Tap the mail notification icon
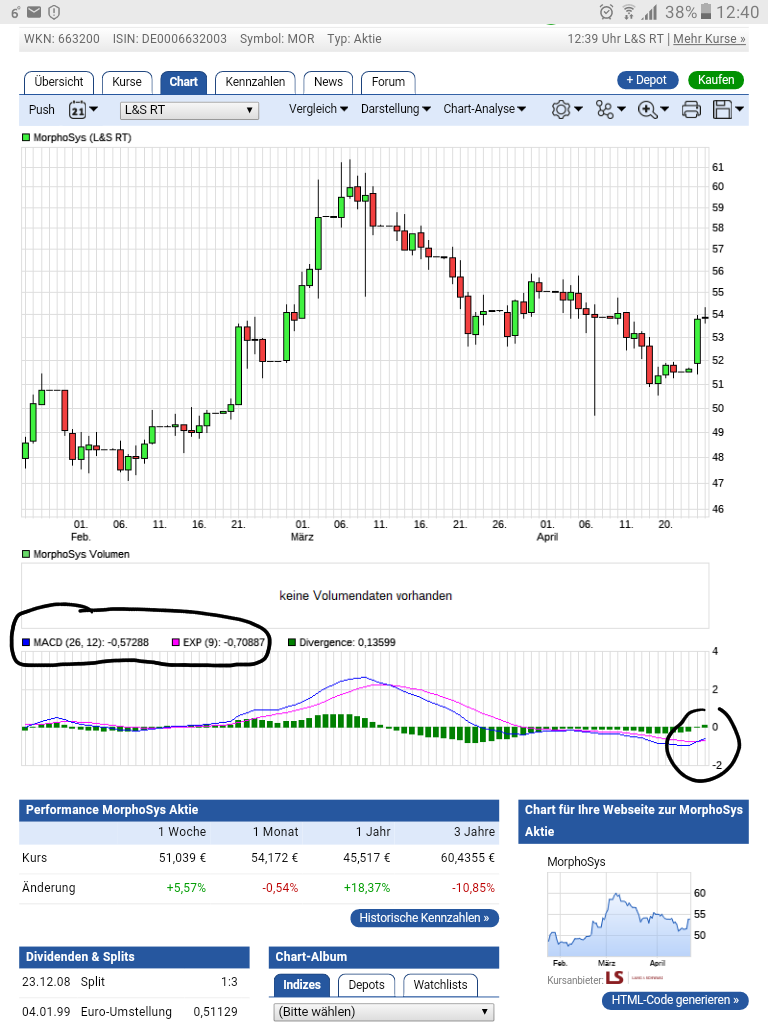The width and height of the screenshot is (768, 1024). click(34, 12)
